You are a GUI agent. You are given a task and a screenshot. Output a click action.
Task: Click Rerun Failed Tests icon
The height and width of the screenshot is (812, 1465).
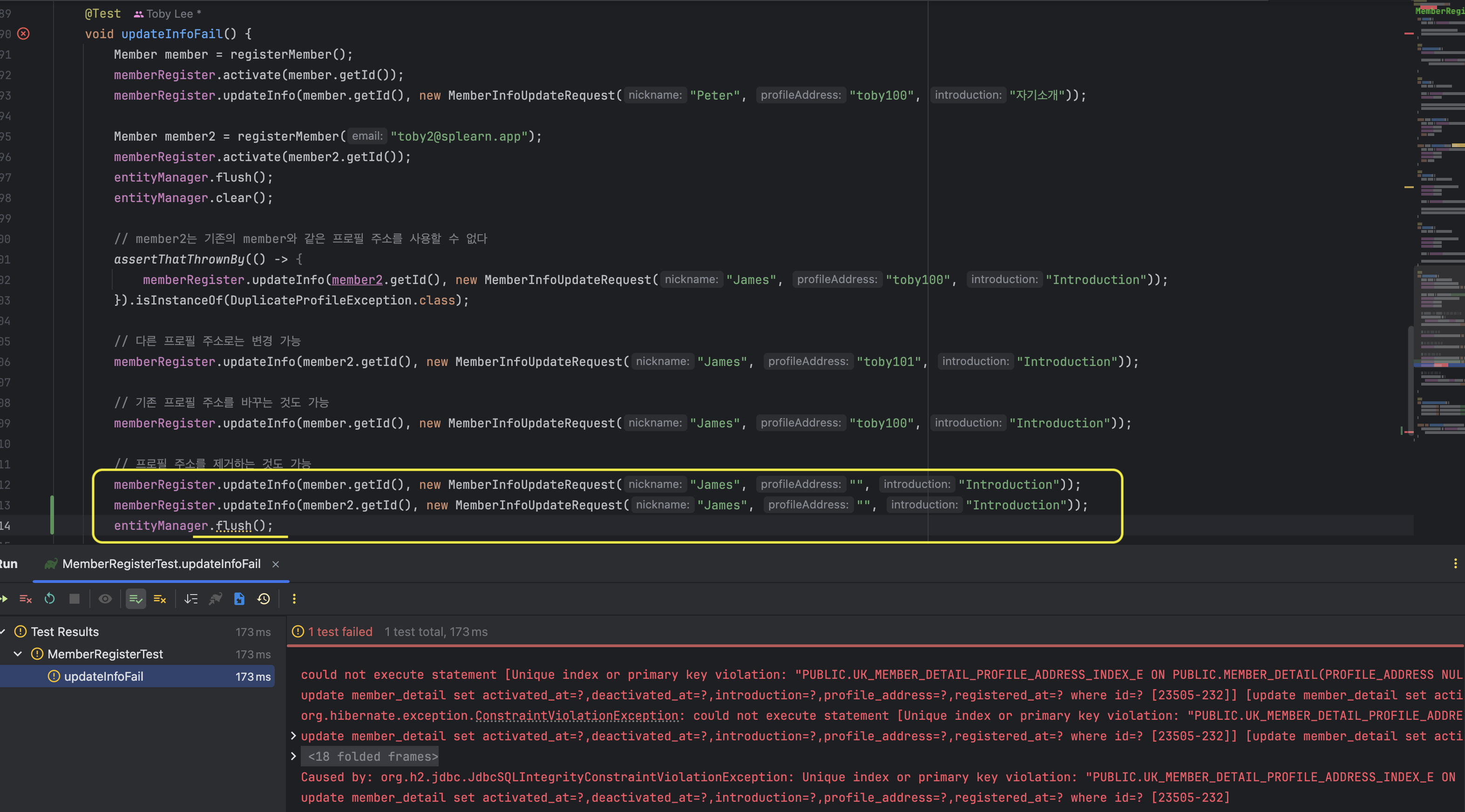pyautogui.click(x=25, y=599)
